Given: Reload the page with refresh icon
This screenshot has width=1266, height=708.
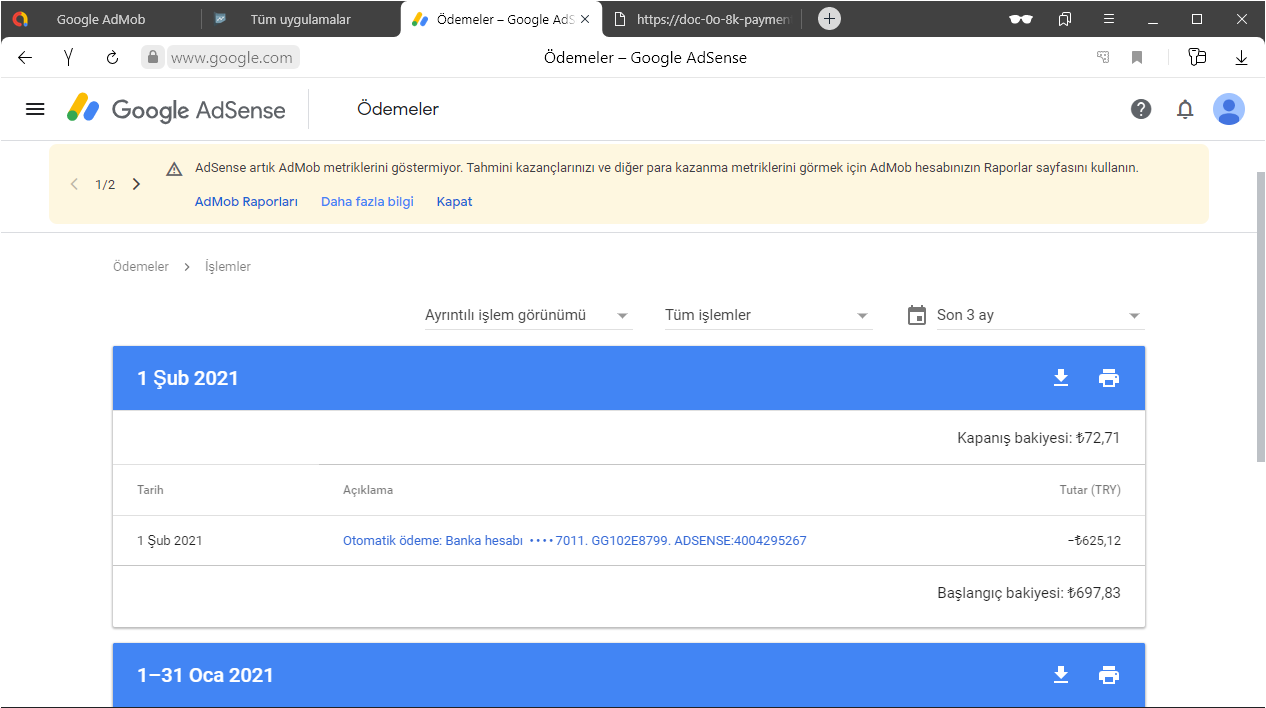Looking at the screenshot, I should 112,57.
